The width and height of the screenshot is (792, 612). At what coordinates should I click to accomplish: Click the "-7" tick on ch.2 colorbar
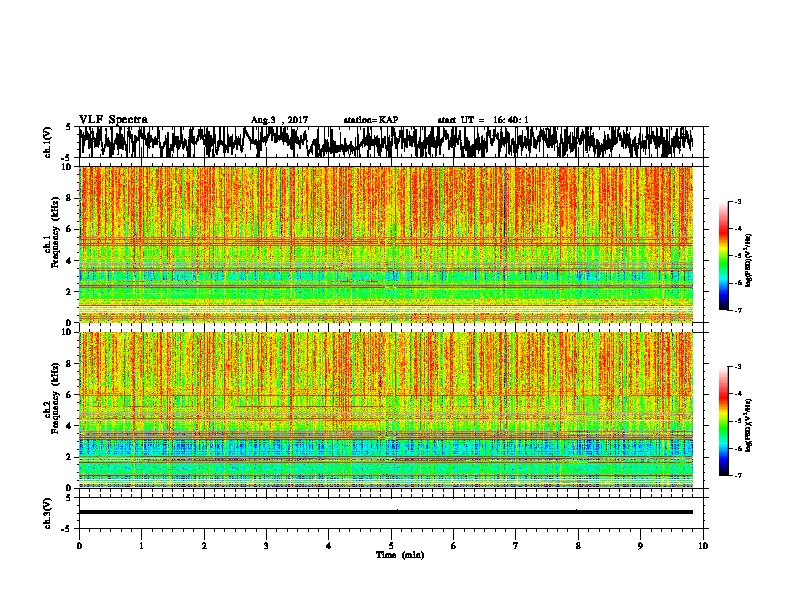(x=738, y=475)
